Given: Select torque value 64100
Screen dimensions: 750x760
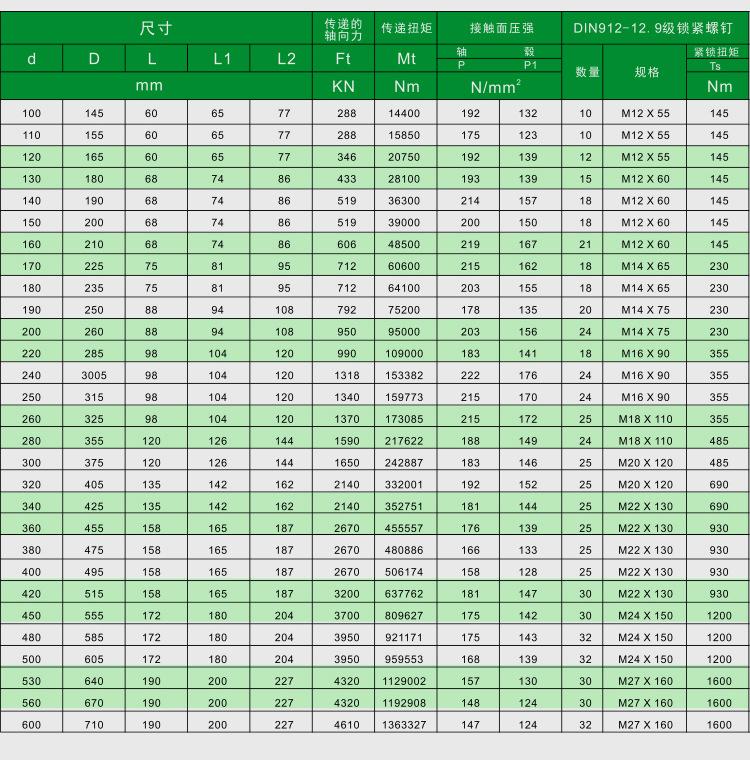Looking at the screenshot, I should 404,288.
